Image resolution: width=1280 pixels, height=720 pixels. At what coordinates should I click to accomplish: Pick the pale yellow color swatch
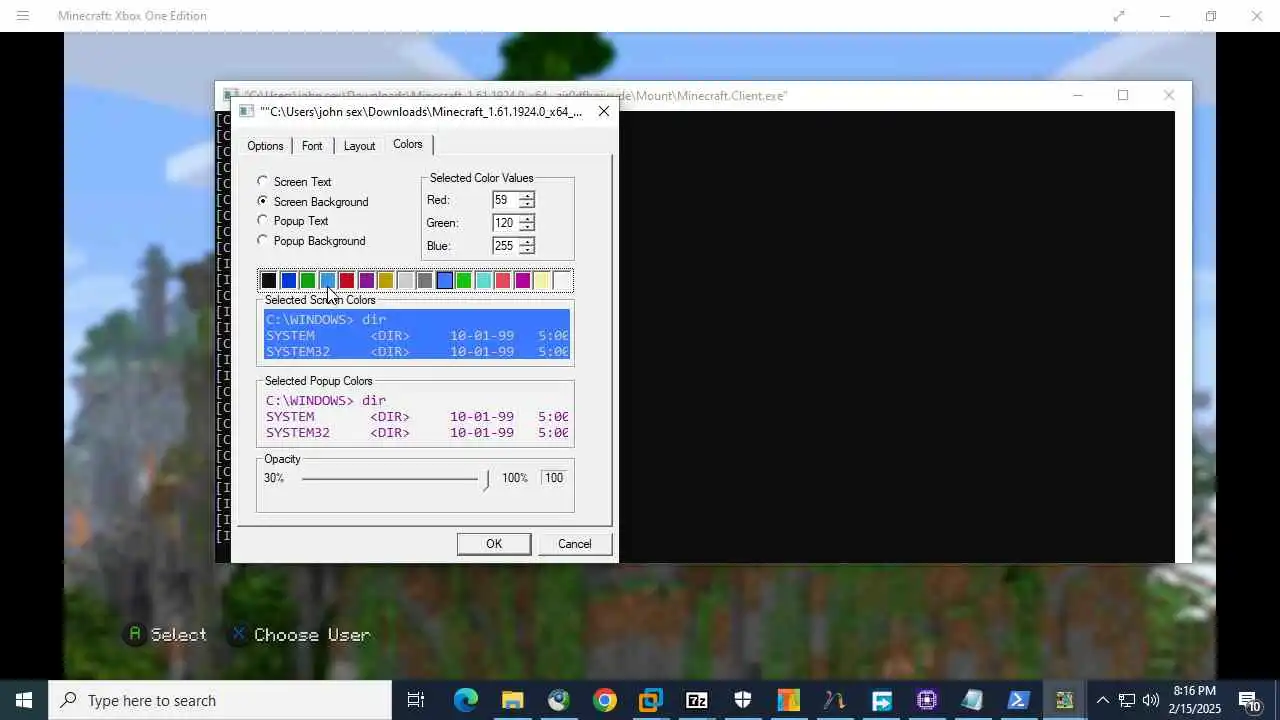(x=542, y=281)
